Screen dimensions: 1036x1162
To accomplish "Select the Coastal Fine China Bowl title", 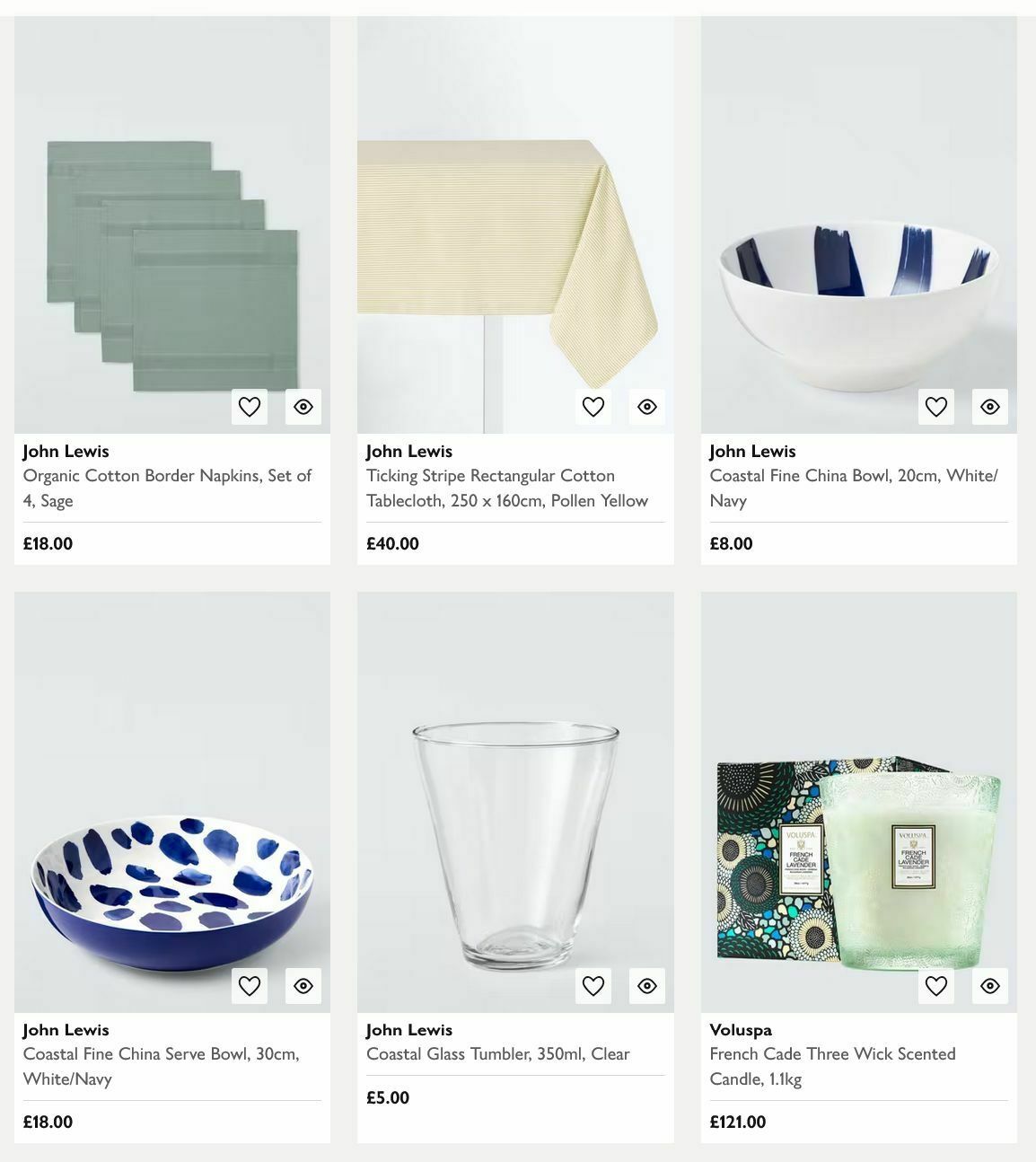I will 854,488.
